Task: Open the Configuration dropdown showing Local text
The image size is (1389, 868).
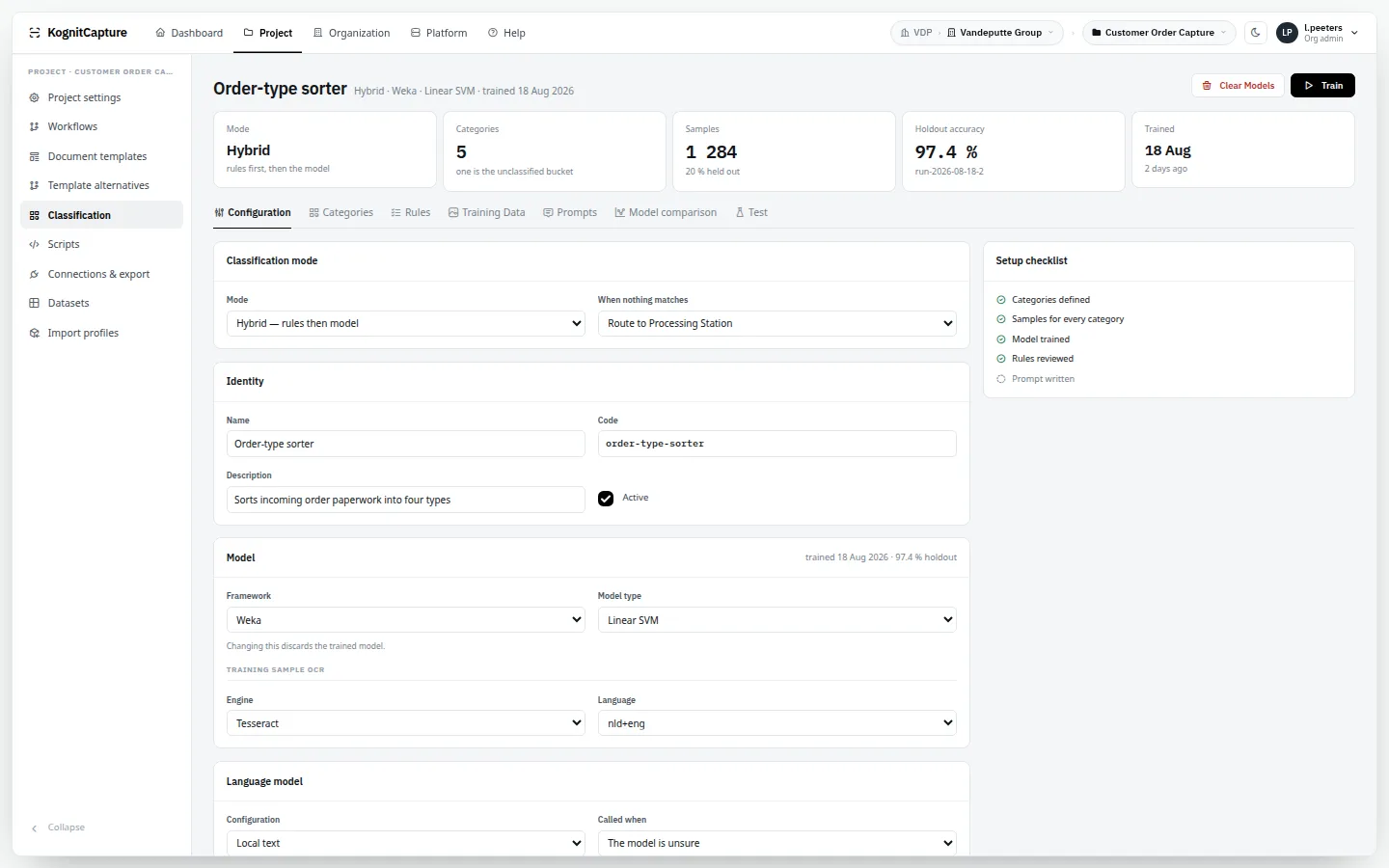Action: [x=406, y=843]
